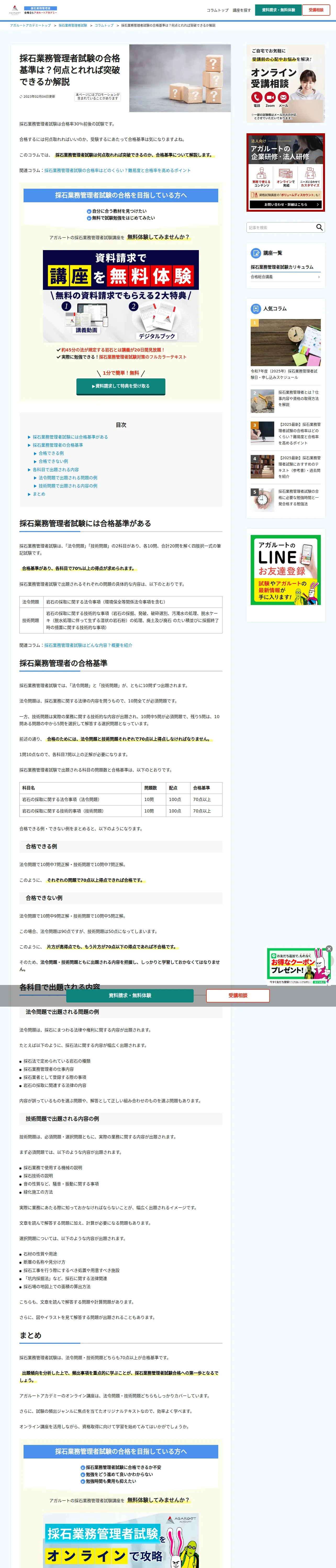
Task: Click the mail icon in online consultation banner
Action: click(284, 97)
